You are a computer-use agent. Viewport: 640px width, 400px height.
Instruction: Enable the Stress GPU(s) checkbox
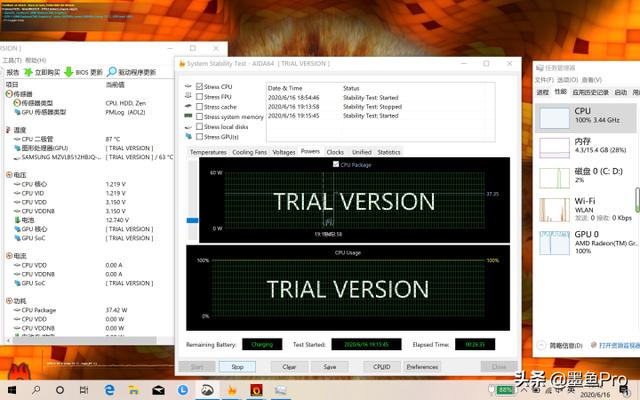(x=200, y=136)
